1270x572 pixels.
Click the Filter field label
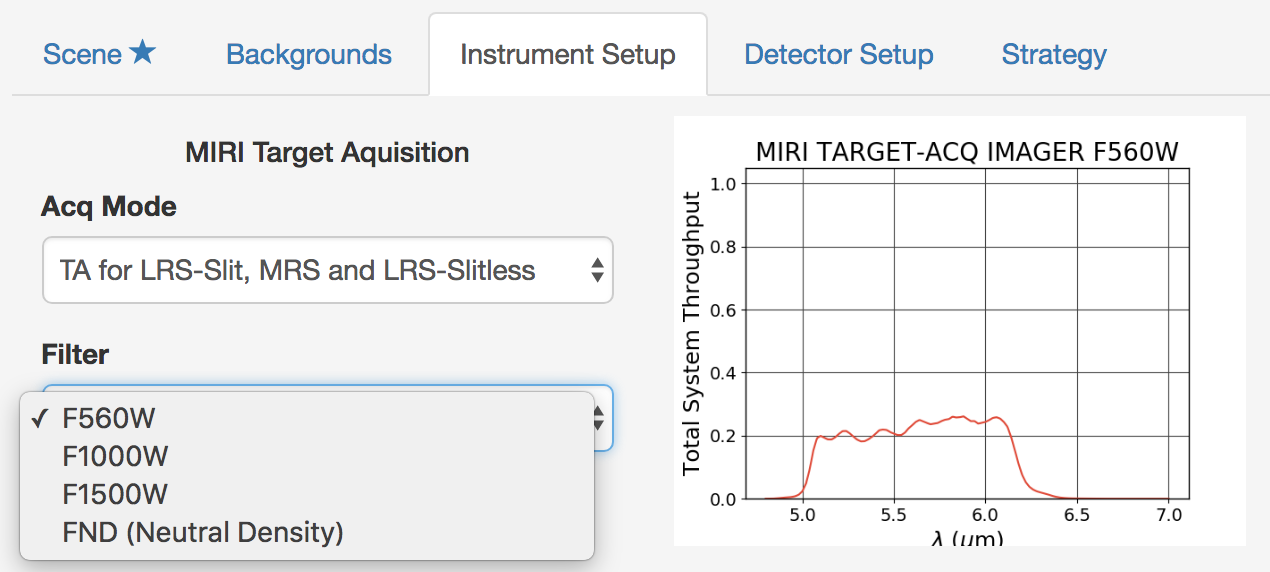75,354
